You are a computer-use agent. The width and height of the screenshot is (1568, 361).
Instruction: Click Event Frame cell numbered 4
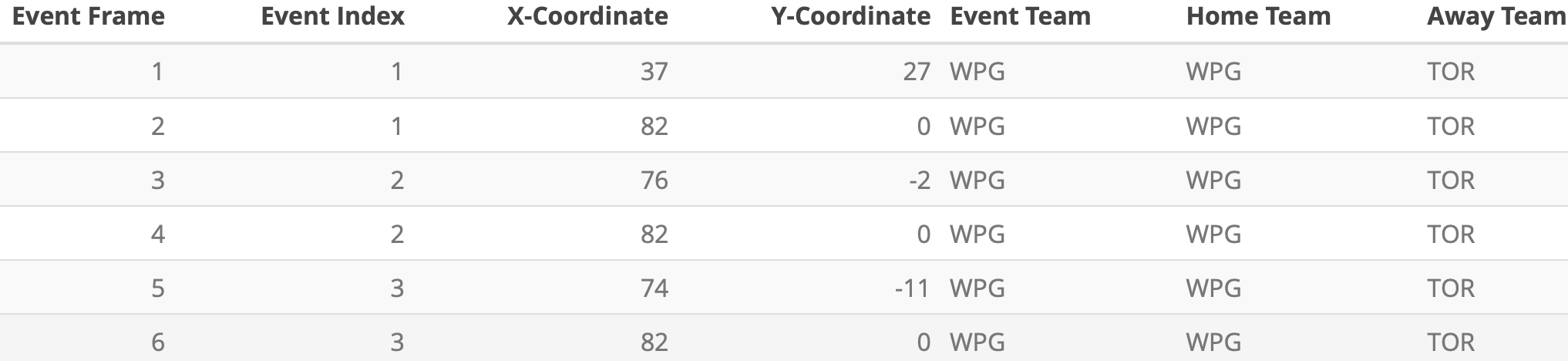coord(157,234)
